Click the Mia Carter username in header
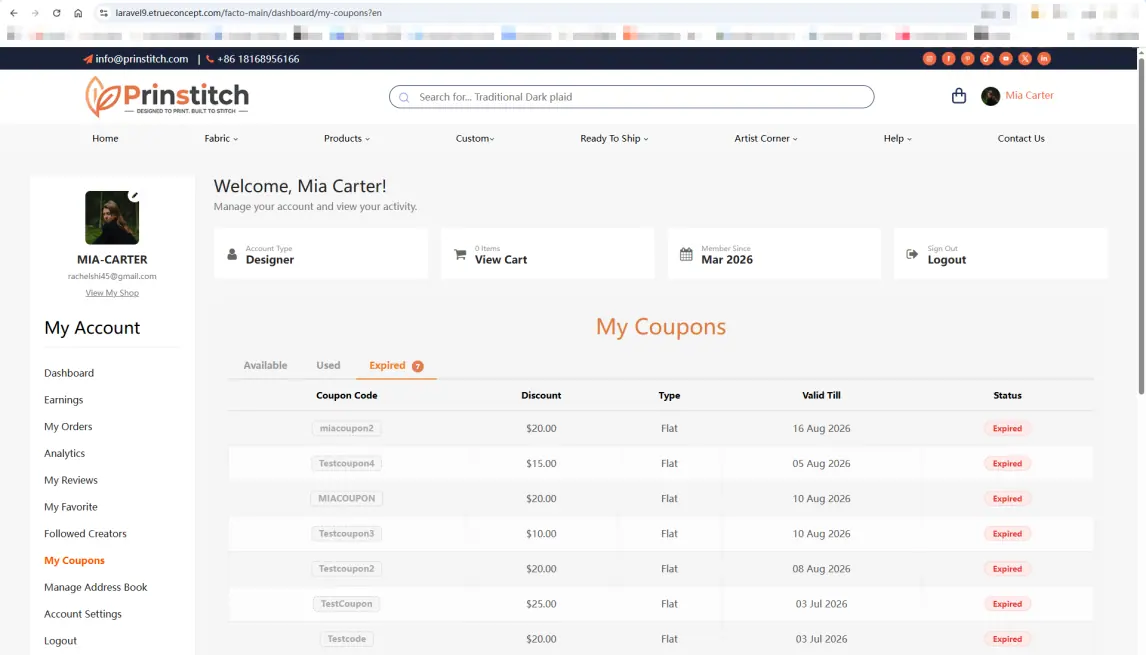Viewport: 1146px width, 655px height. (x=1029, y=96)
